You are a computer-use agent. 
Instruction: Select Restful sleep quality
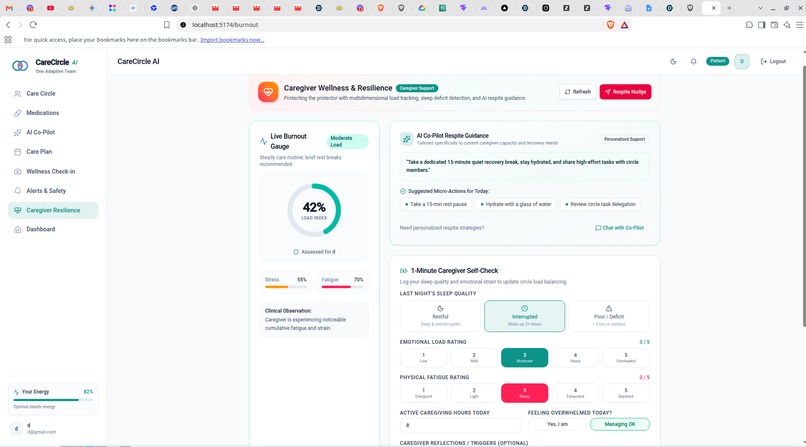tap(440, 316)
